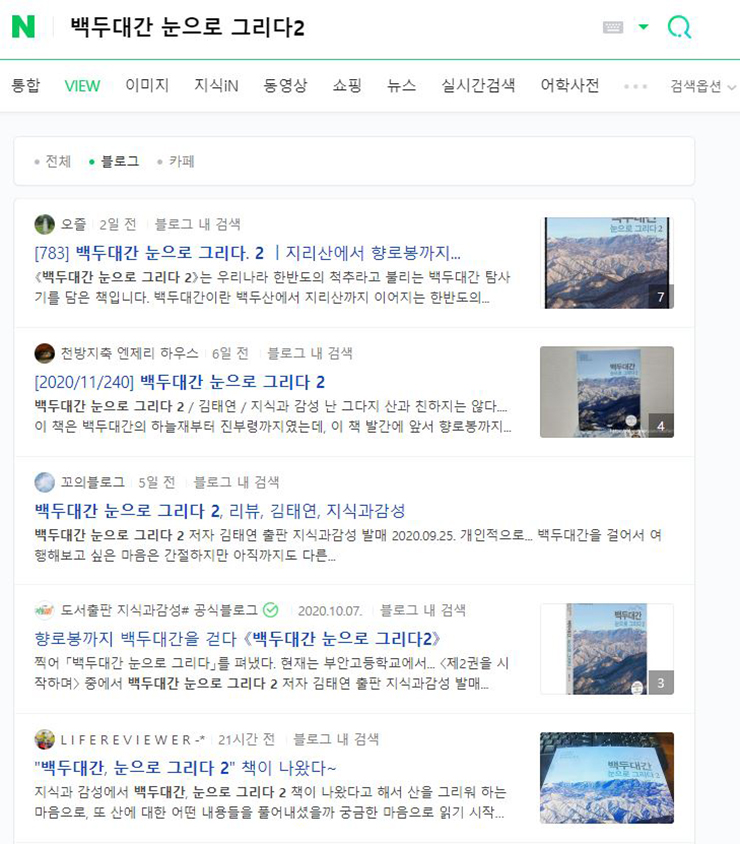The image size is (740, 844).
Task: Click the green Naver N logo
Action: (23, 26)
